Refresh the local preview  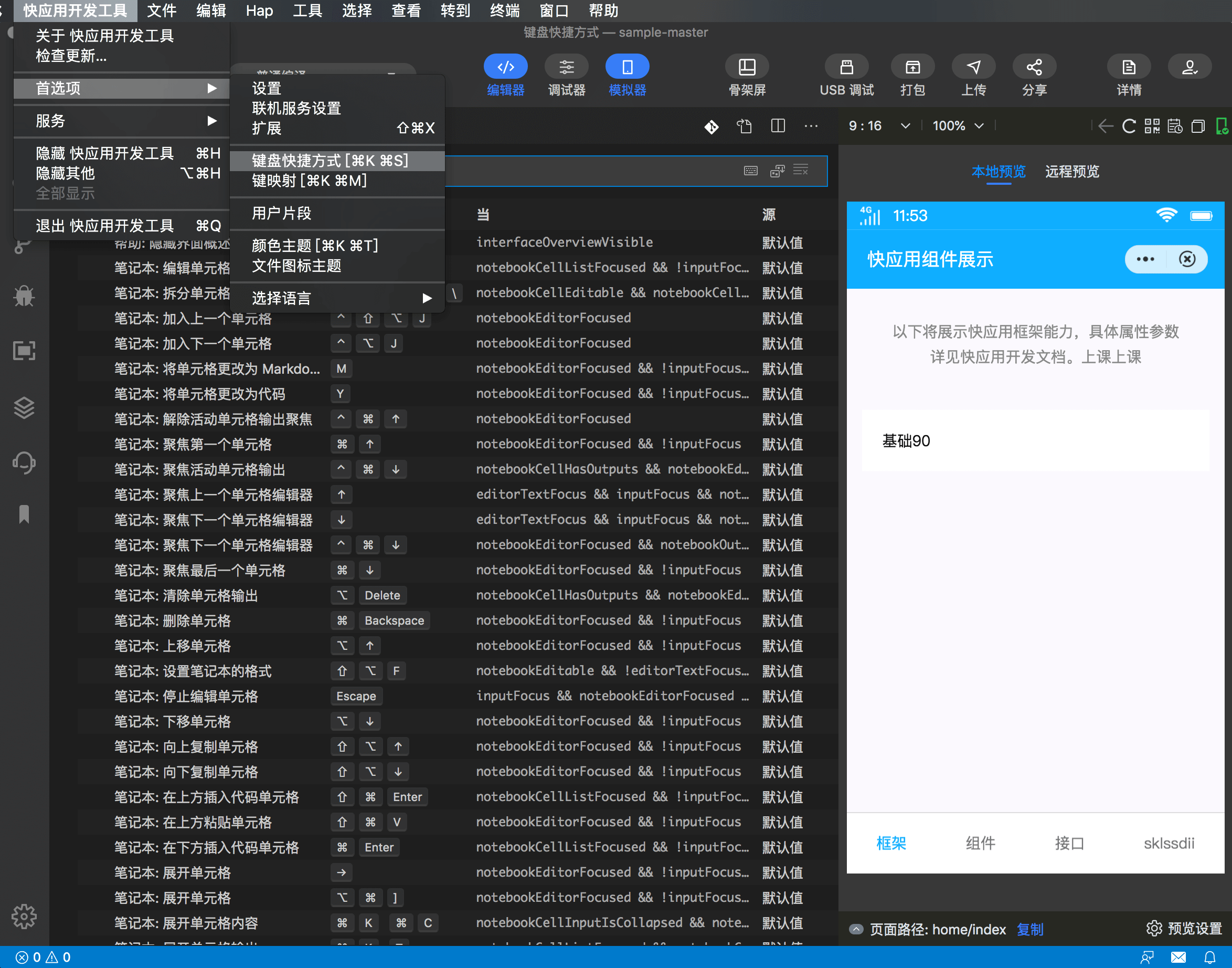tap(1128, 126)
